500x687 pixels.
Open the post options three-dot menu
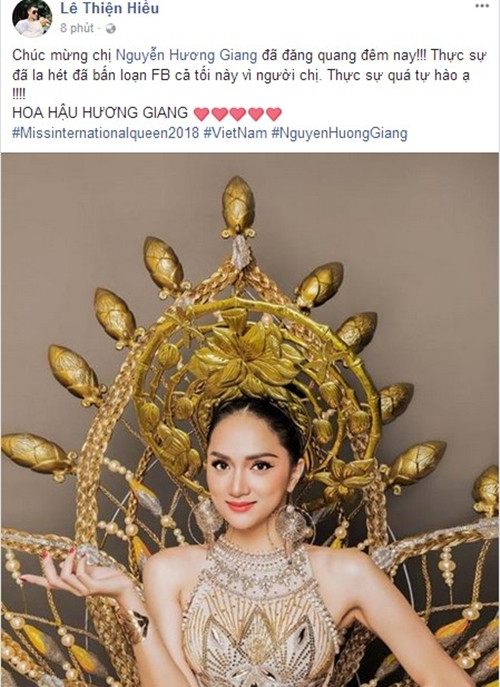click(x=482, y=6)
